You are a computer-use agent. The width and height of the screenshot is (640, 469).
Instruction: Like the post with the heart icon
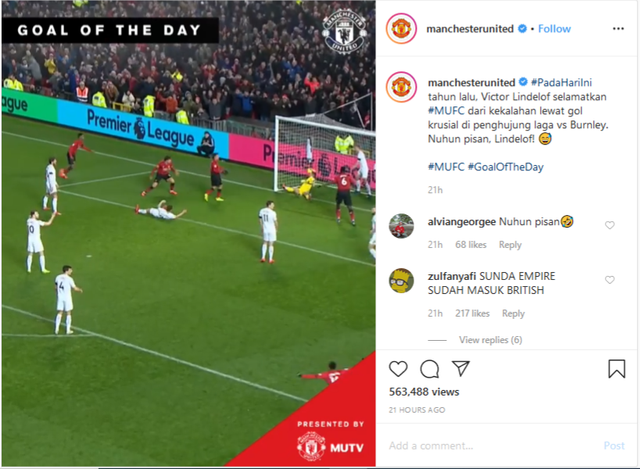coord(398,369)
